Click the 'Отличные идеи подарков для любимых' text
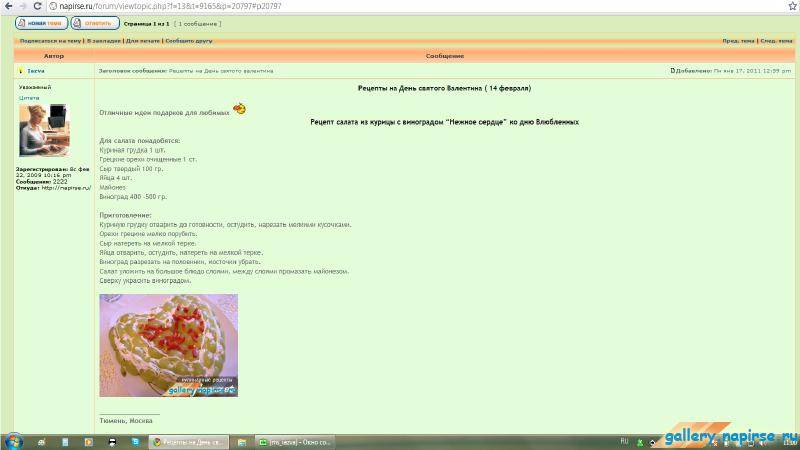Viewport: 800px width, 450px height. coord(164,113)
